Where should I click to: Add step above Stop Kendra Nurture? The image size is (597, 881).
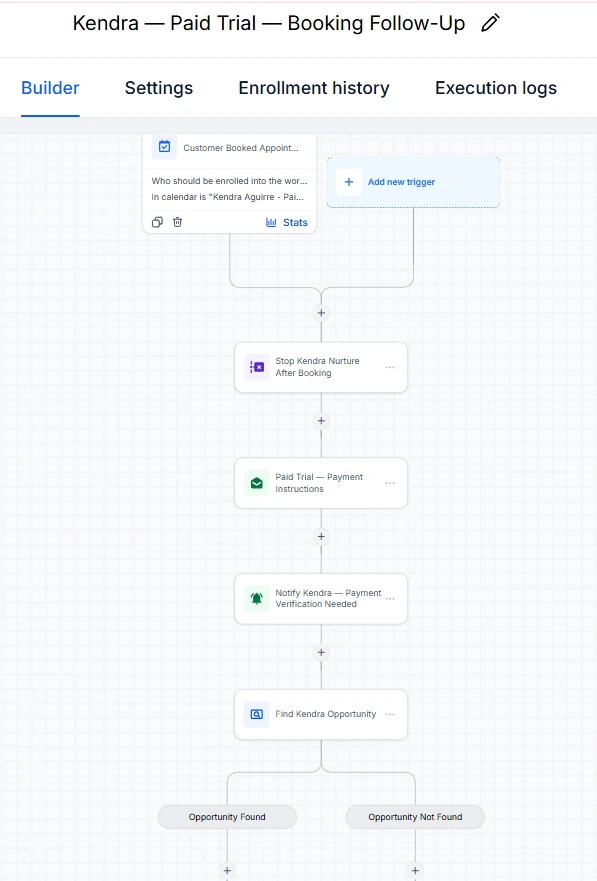321,313
